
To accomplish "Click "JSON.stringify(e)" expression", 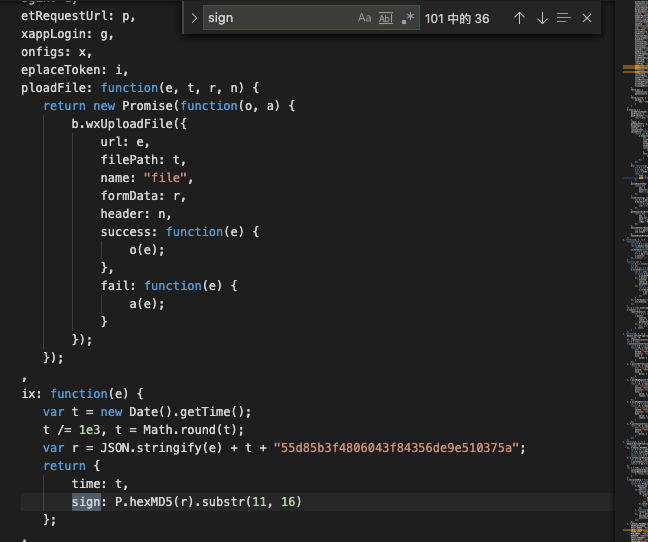I will point(161,448).
